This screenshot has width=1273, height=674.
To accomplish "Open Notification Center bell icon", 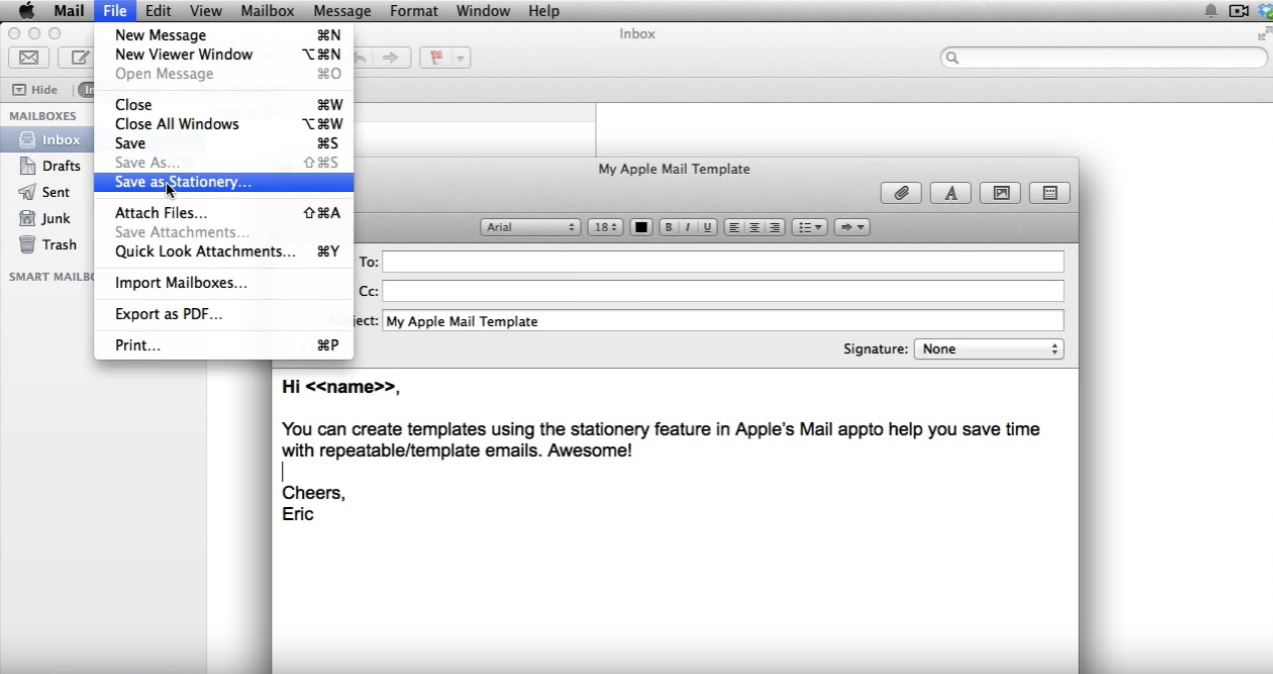I will coord(1212,11).
